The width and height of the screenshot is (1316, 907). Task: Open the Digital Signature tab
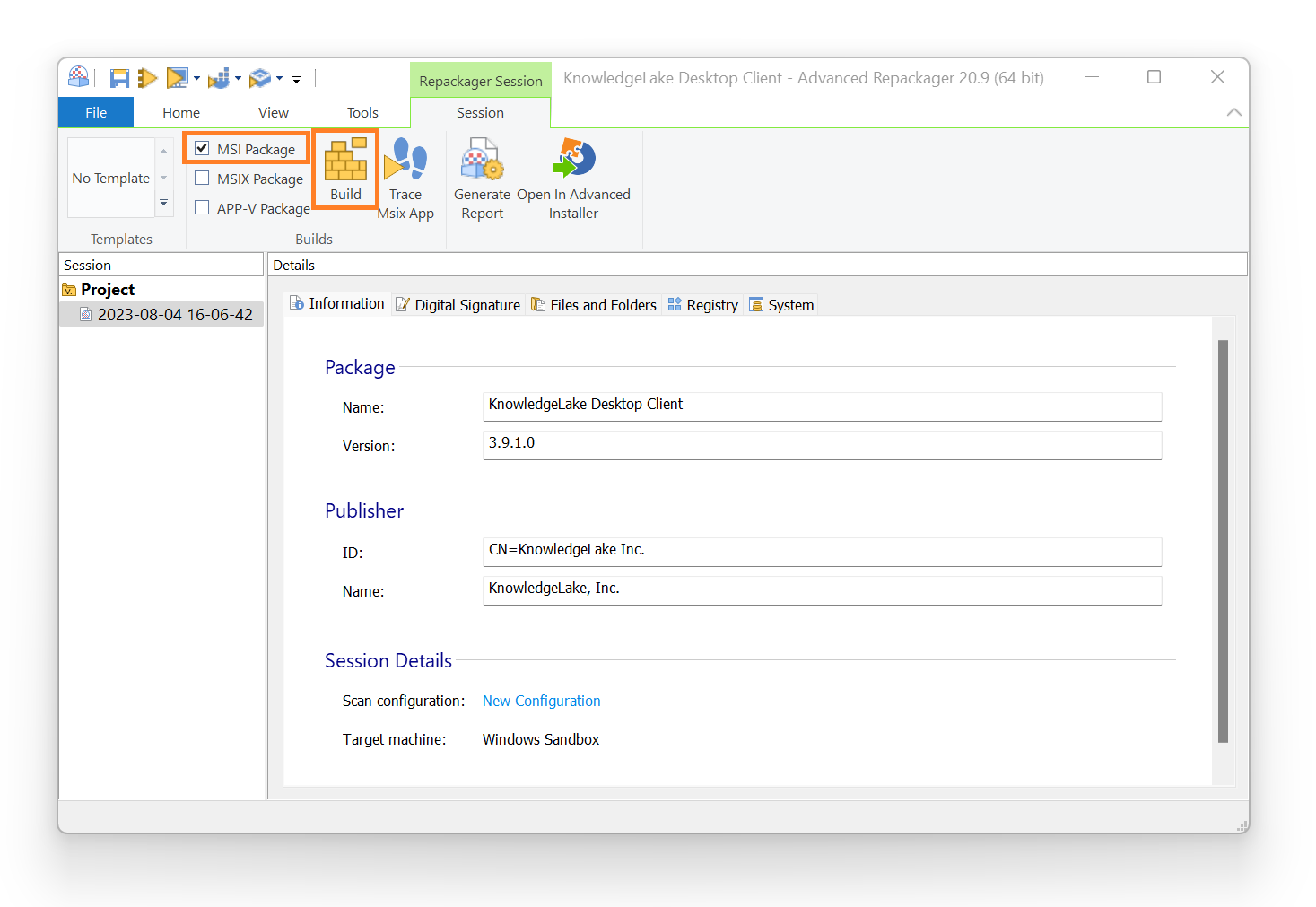pyautogui.click(x=458, y=305)
